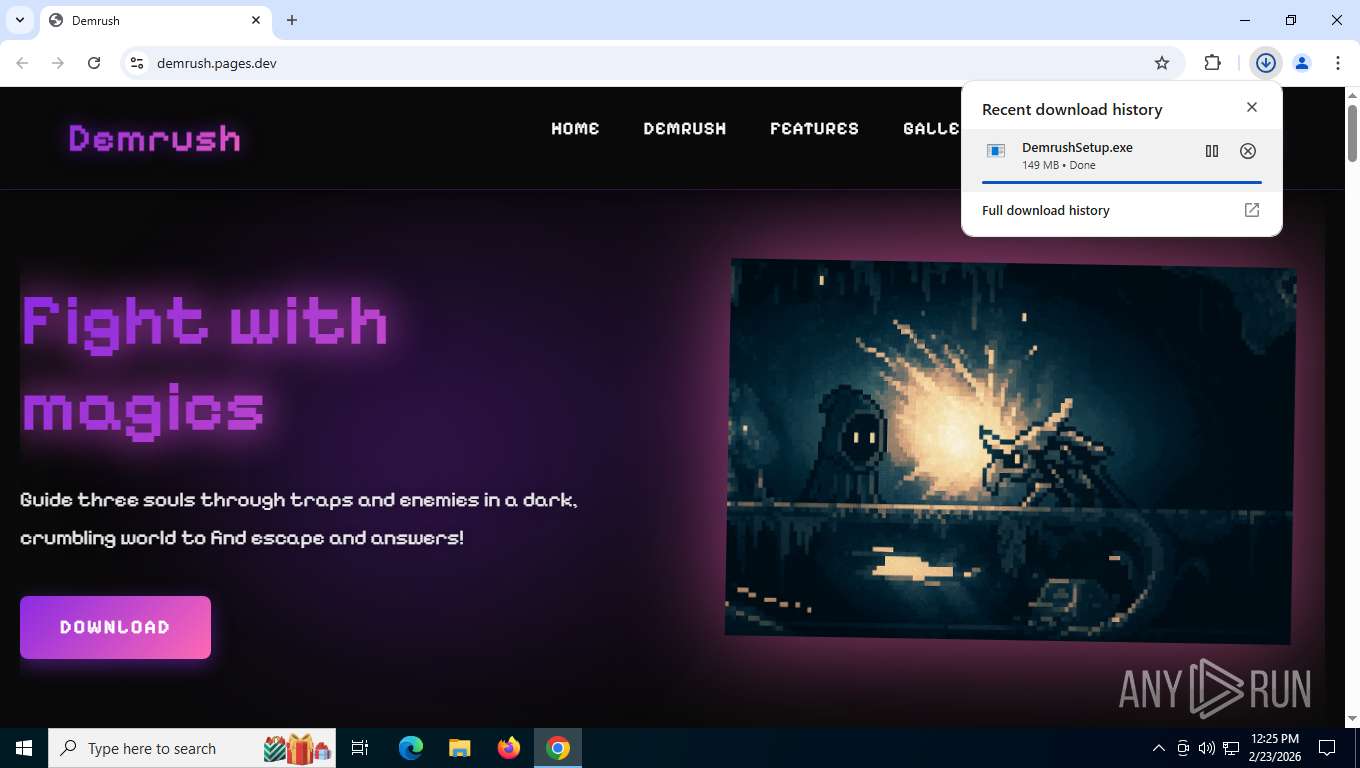
Task: Click the purple DOWNLOAD button
Action: pos(115,627)
